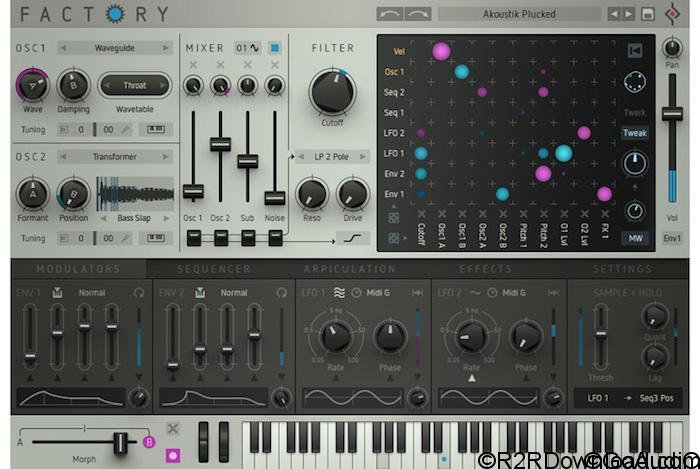Click the red diamond logo icon

click(672, 14)
